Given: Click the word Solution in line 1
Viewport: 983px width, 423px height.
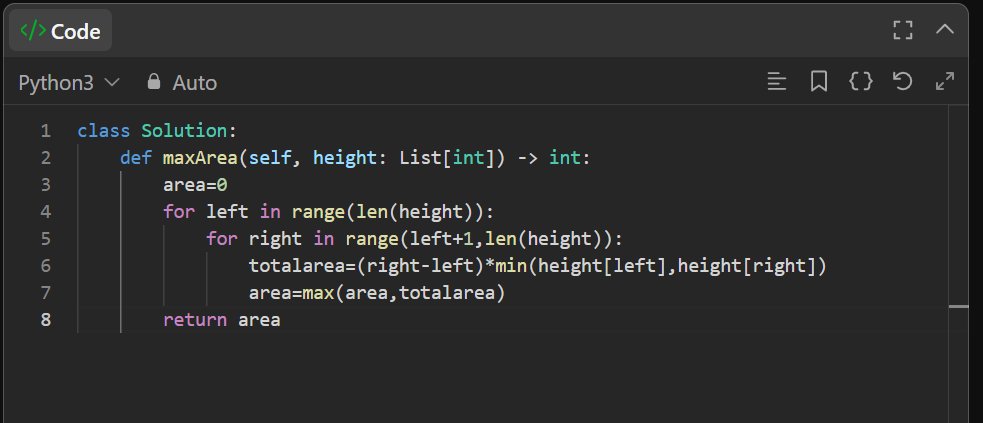Looking at the screenshot, I should [x=184, y=131].
